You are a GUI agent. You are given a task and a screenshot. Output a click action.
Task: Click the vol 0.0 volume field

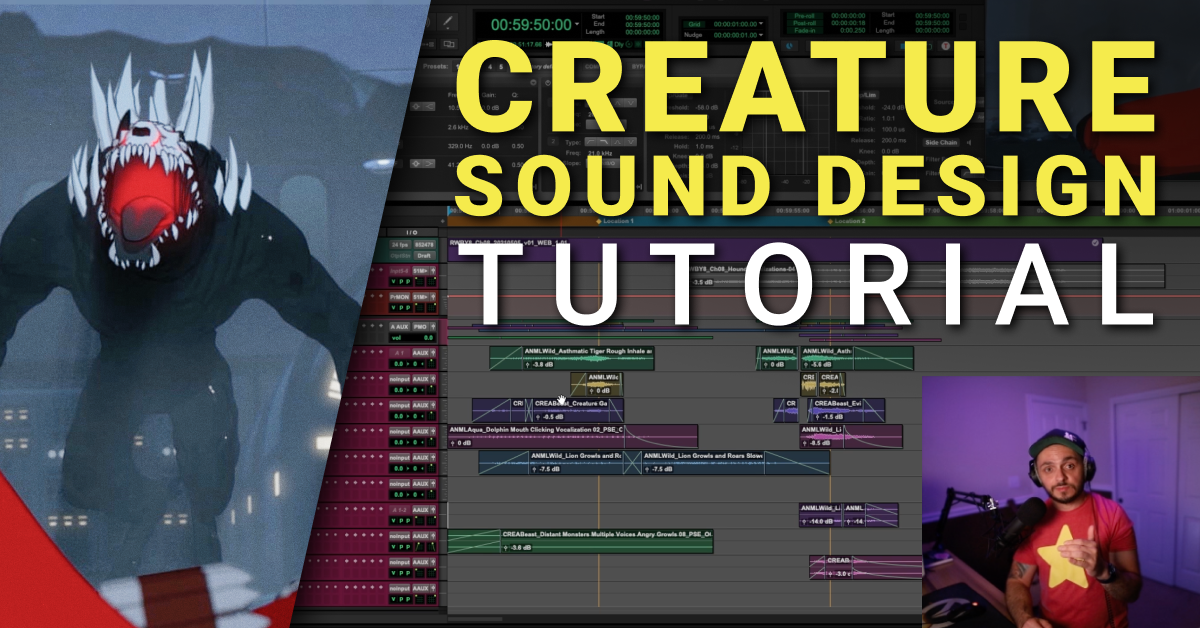(x=410, y=338)
